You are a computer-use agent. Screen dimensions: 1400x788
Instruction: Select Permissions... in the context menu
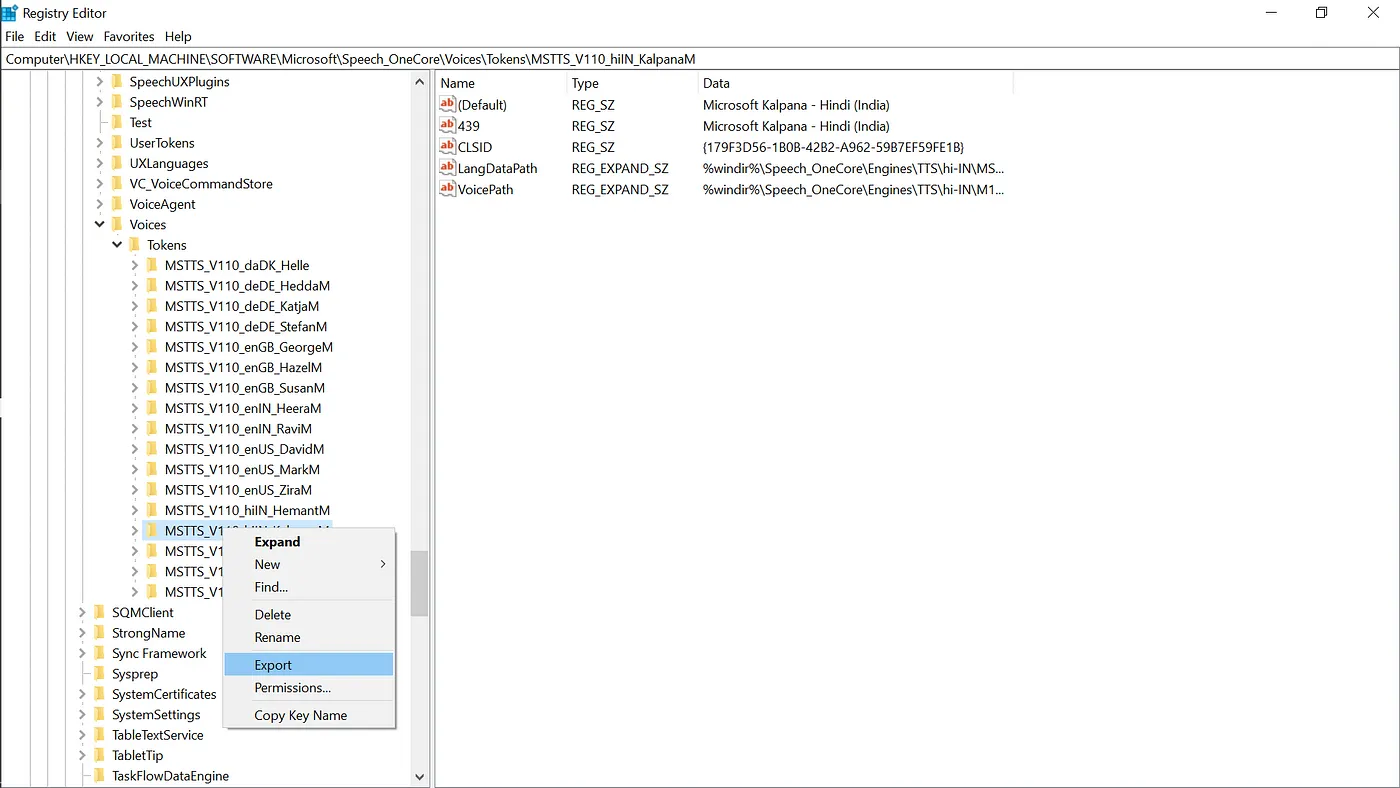(292, 688)
